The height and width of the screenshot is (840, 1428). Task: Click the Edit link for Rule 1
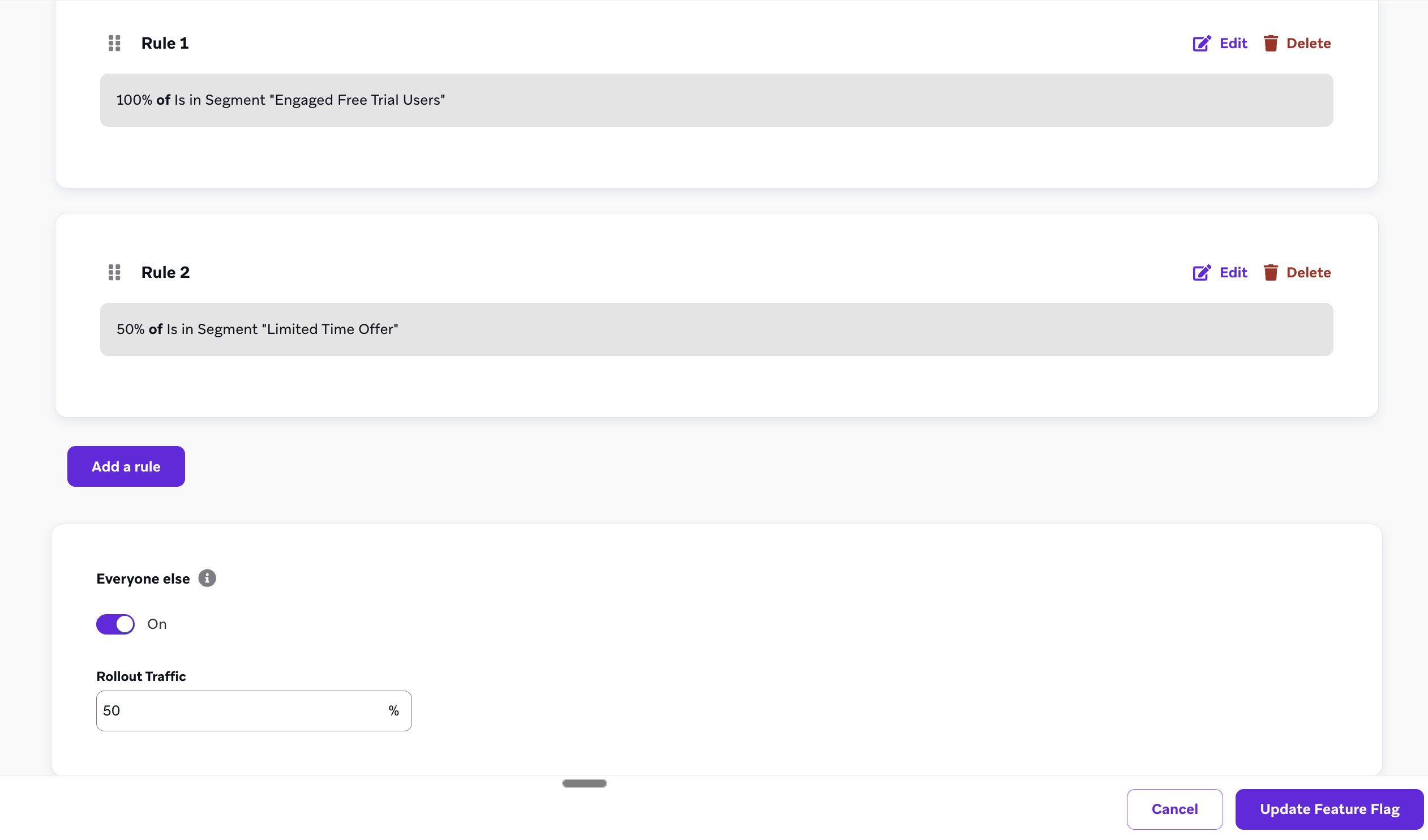[1233, 43]
